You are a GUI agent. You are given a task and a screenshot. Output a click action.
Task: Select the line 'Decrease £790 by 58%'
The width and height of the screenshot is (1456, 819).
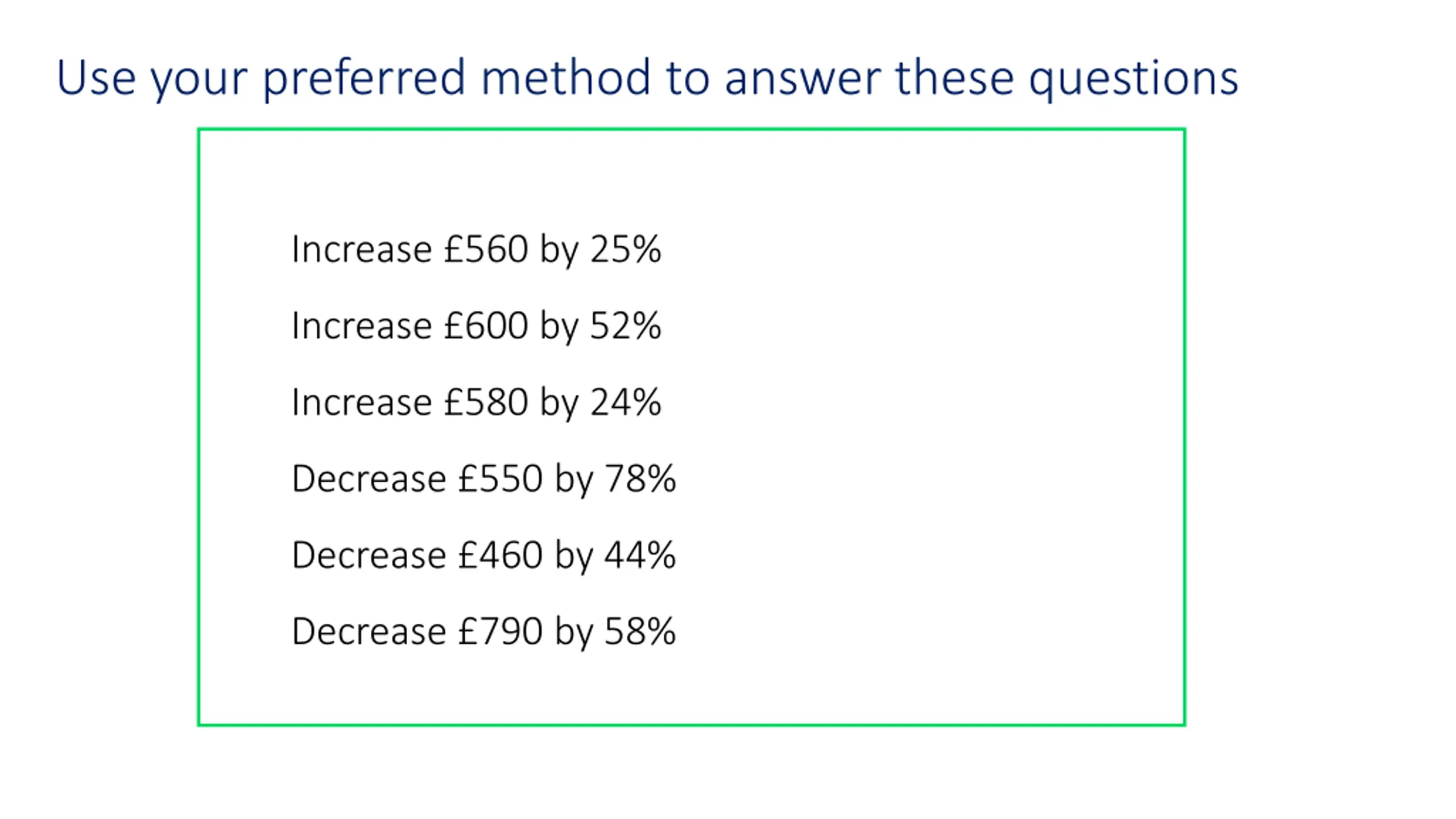(484, 632)
